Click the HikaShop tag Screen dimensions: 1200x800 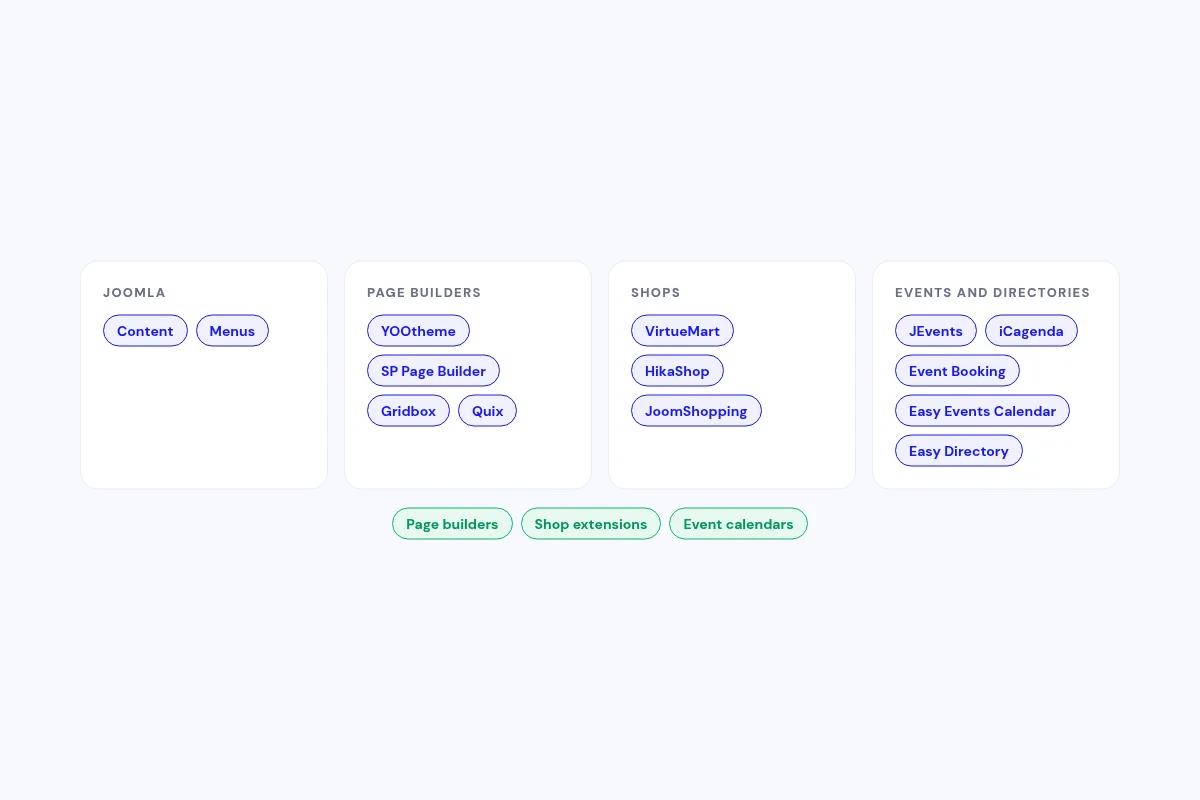(677, 371)
